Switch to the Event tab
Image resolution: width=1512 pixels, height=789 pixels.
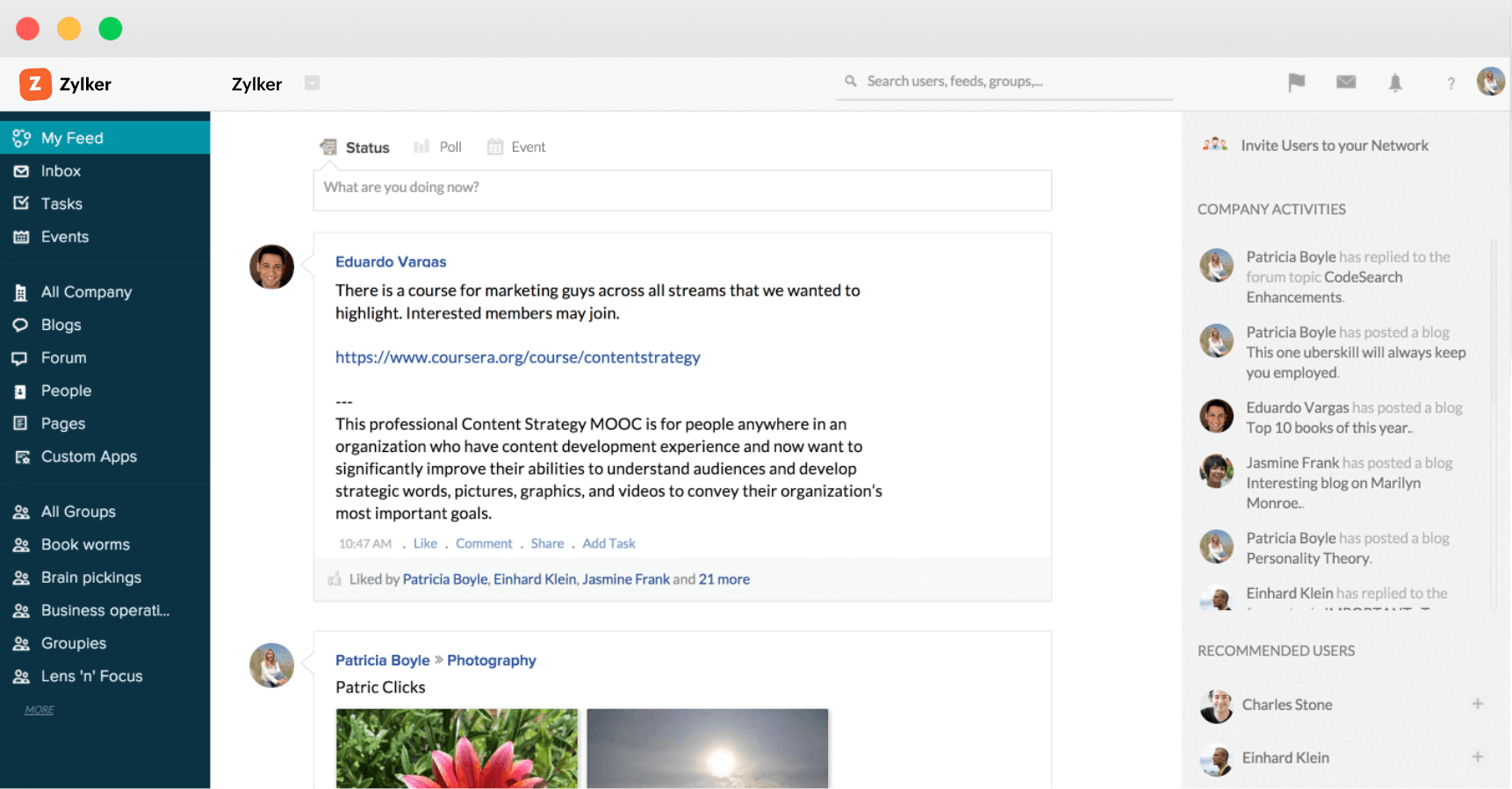pos(516,147)
